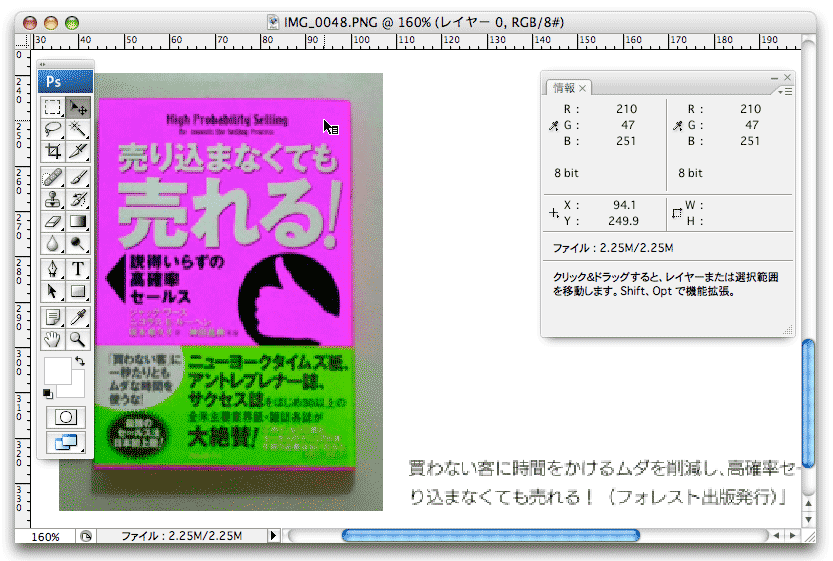Change the screen mode

pos(66,442)
